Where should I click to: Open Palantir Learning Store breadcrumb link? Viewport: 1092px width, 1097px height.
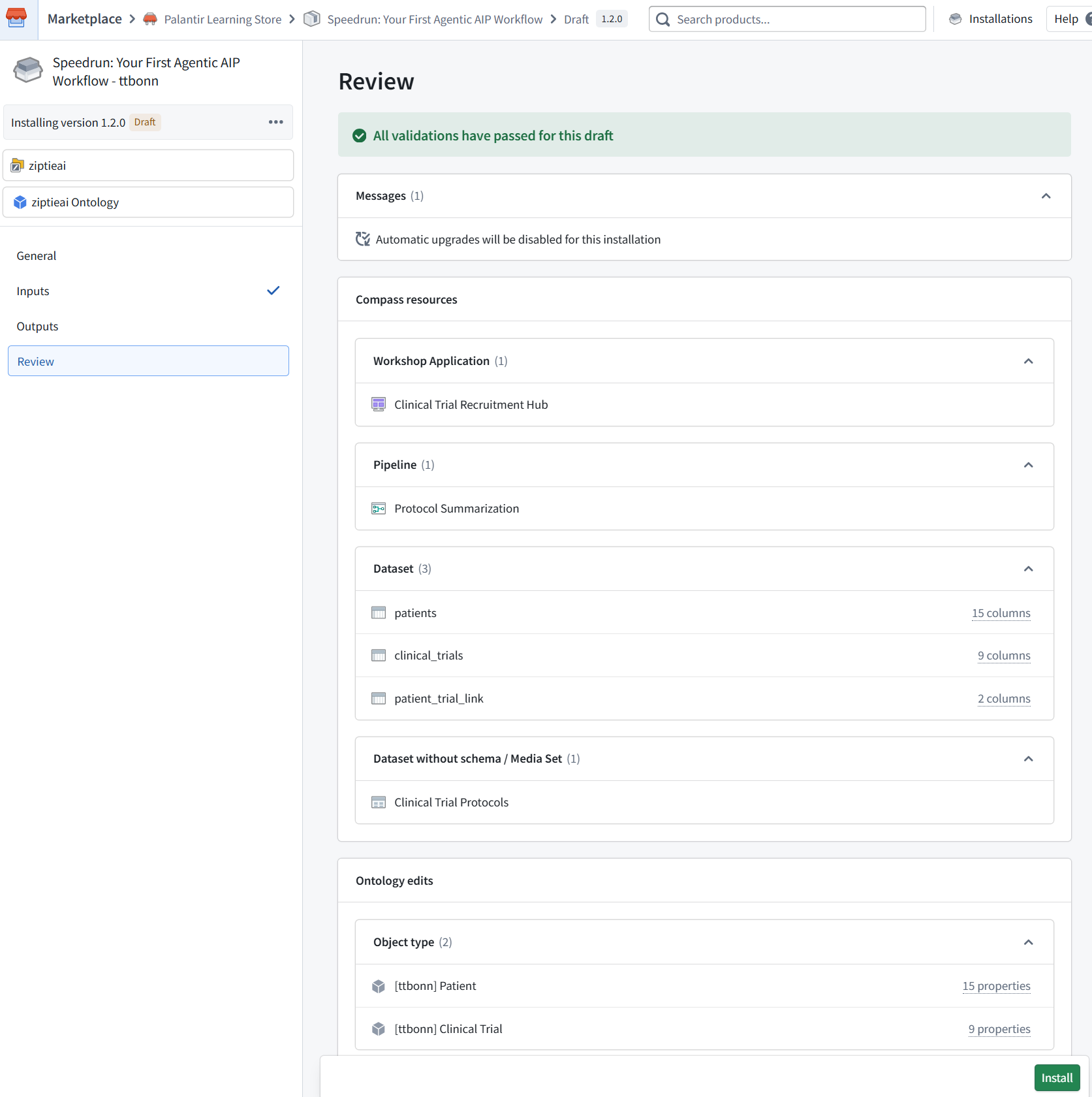pos(223,20)
